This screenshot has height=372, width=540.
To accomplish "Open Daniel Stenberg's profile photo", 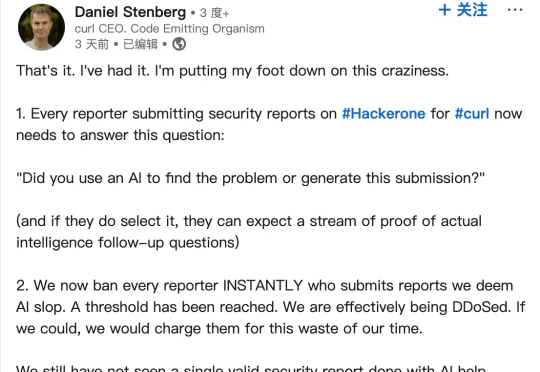I will [41, 27].
